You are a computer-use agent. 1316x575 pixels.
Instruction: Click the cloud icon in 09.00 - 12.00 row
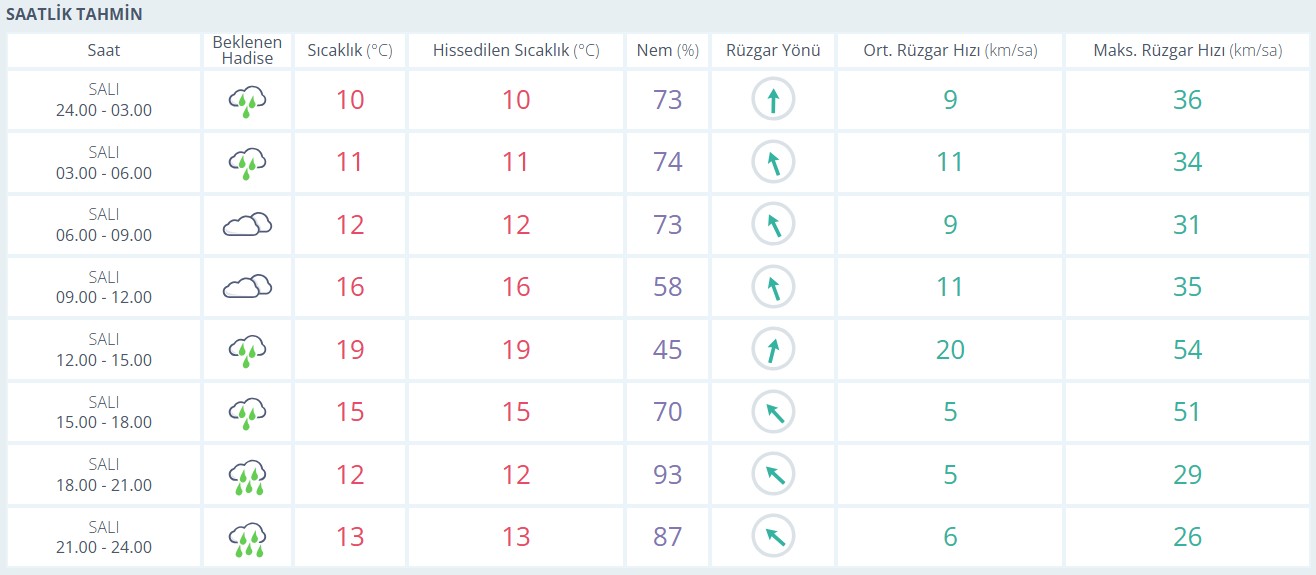click(x=247, y=287)
